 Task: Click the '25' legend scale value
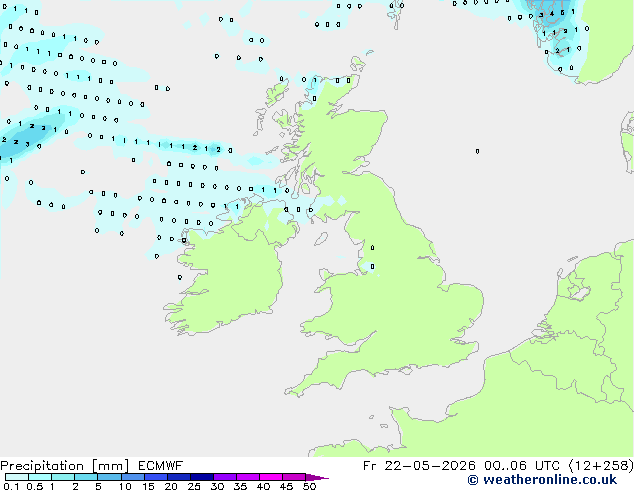point(194,486)
